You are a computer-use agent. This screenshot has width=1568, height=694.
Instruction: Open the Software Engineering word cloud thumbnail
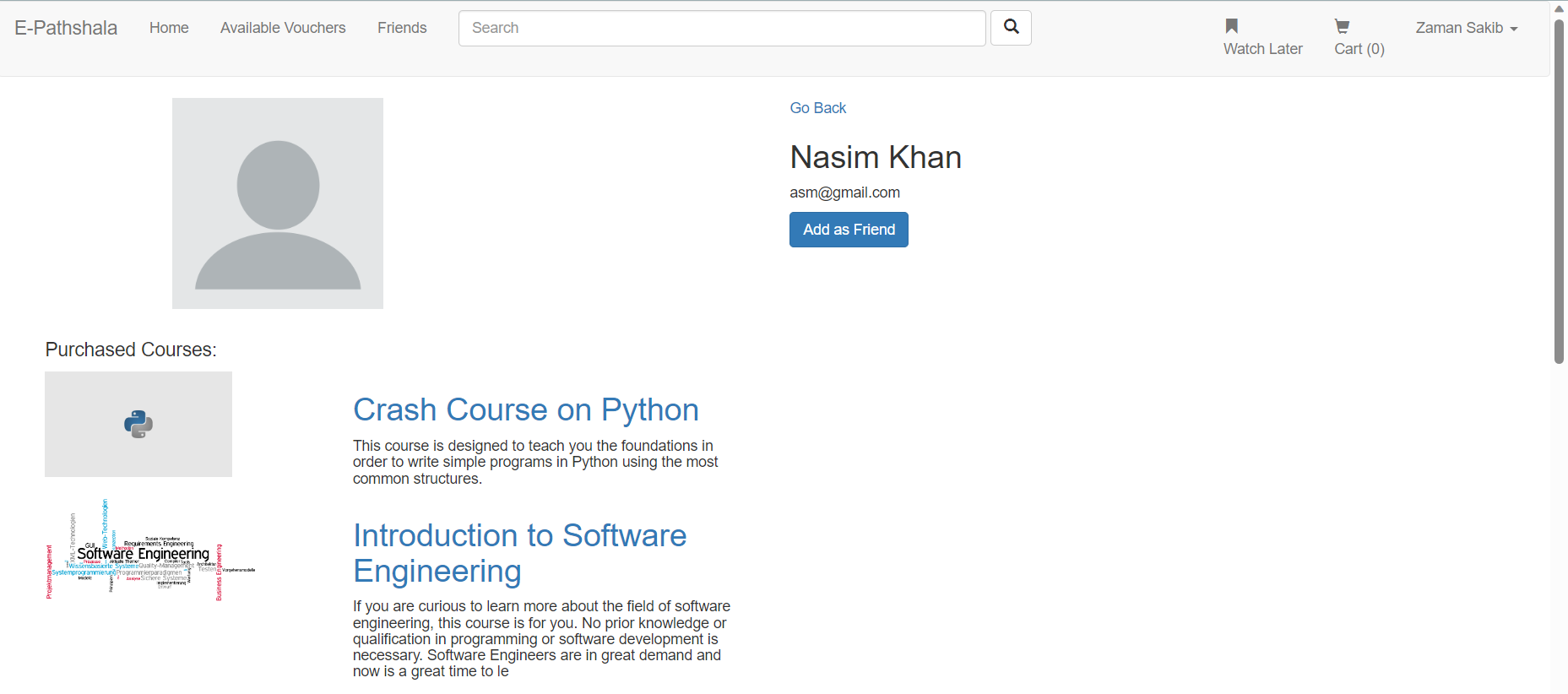[x=150, y=550]
